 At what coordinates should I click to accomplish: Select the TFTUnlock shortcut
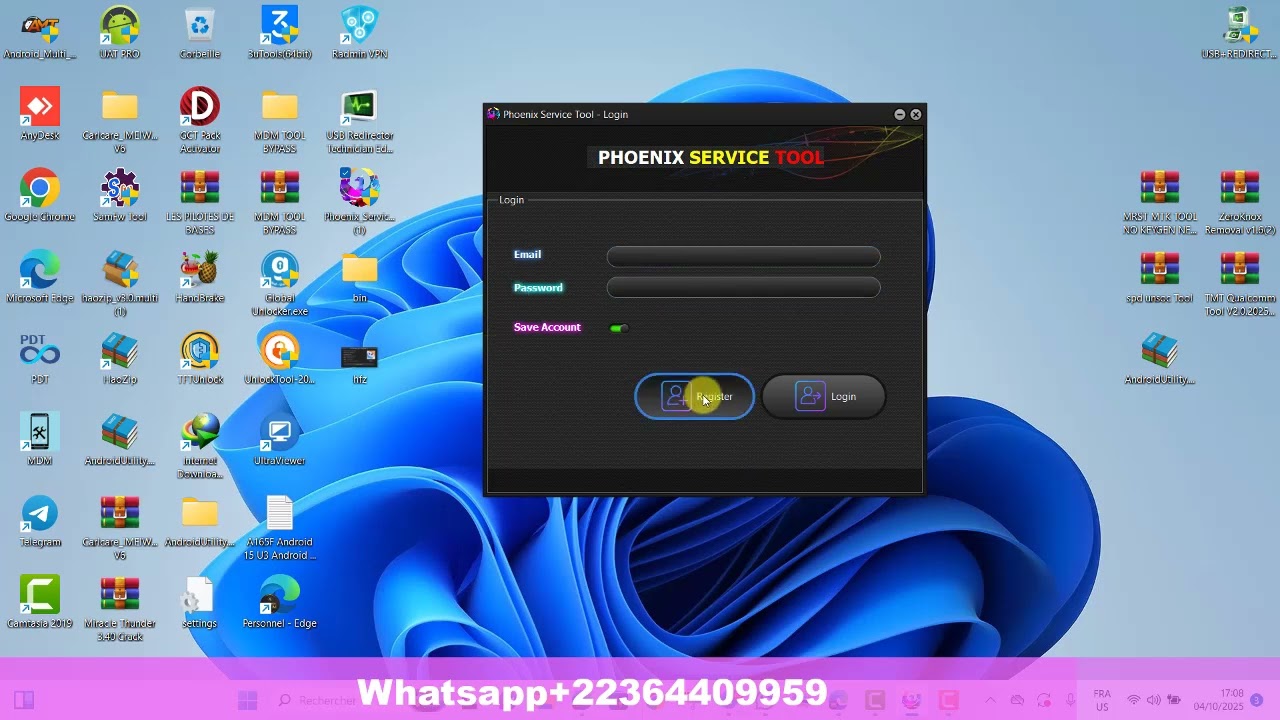200,358
